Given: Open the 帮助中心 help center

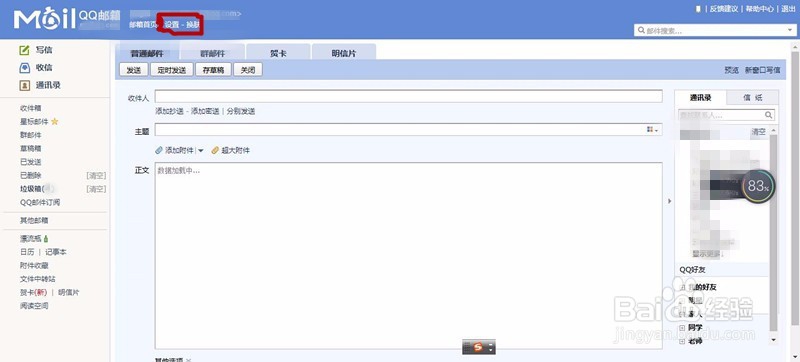Looking at the screenshot, I should pos(759,9).
